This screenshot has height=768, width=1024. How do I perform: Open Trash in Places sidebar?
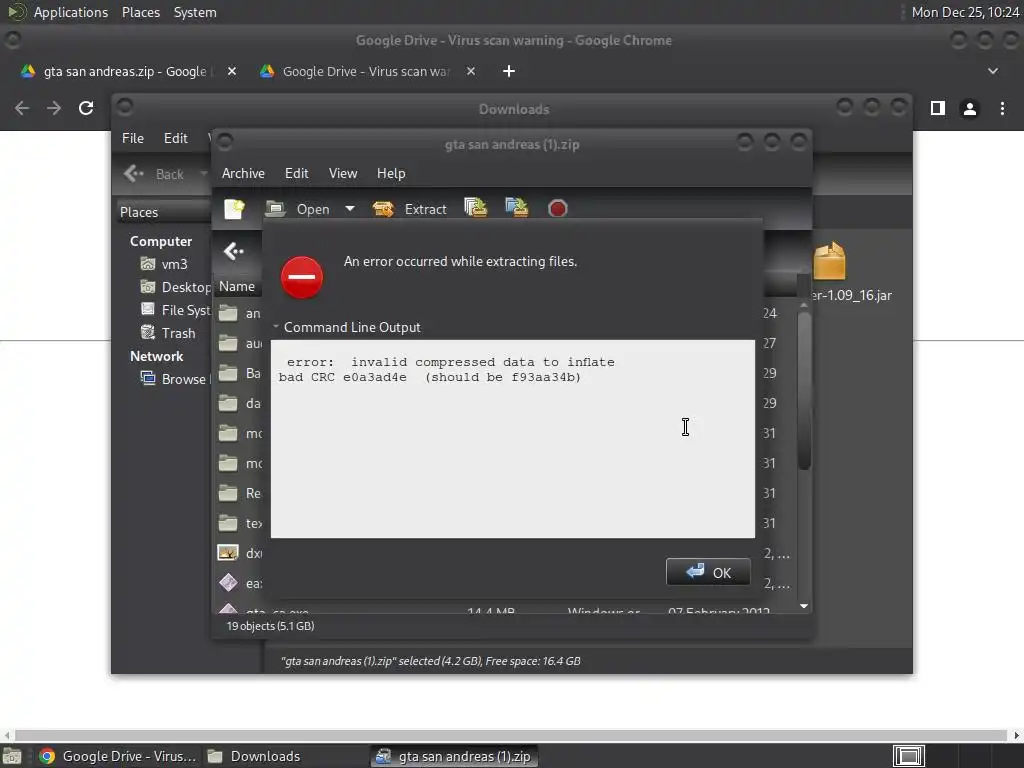[x=168, y=333]
